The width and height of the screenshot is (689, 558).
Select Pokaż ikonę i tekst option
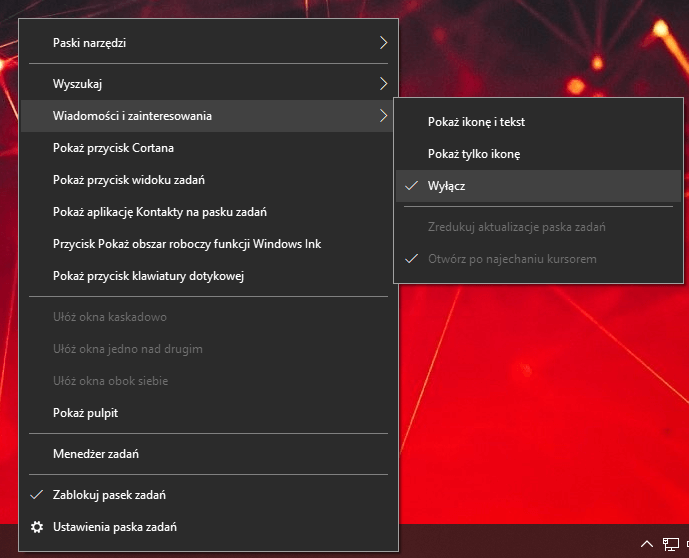click(x=538, y=122)
